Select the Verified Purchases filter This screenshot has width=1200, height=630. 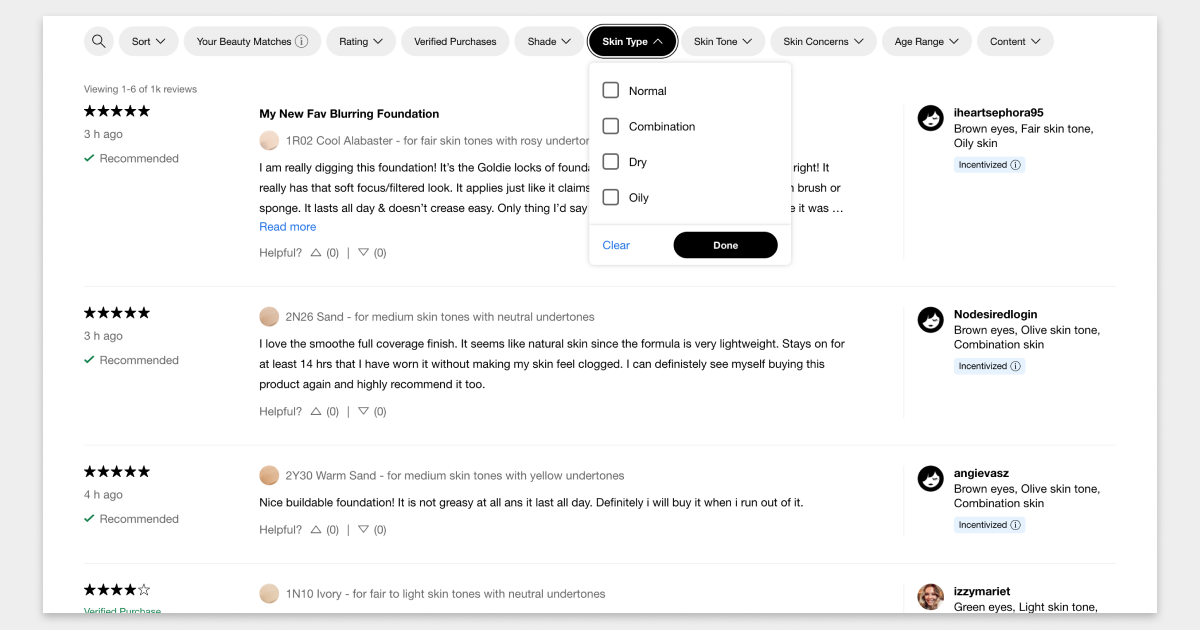(455, 41)
